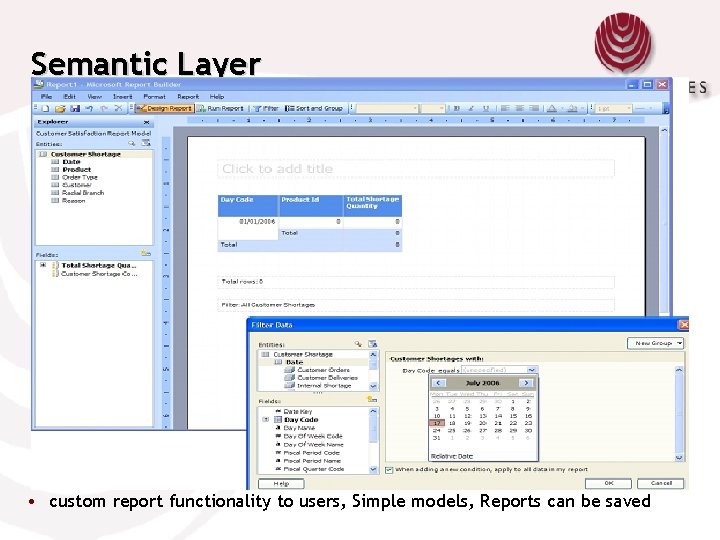Click the font color swatch icon
Viewport: 720px width, 540px height.
pos(552,109)
